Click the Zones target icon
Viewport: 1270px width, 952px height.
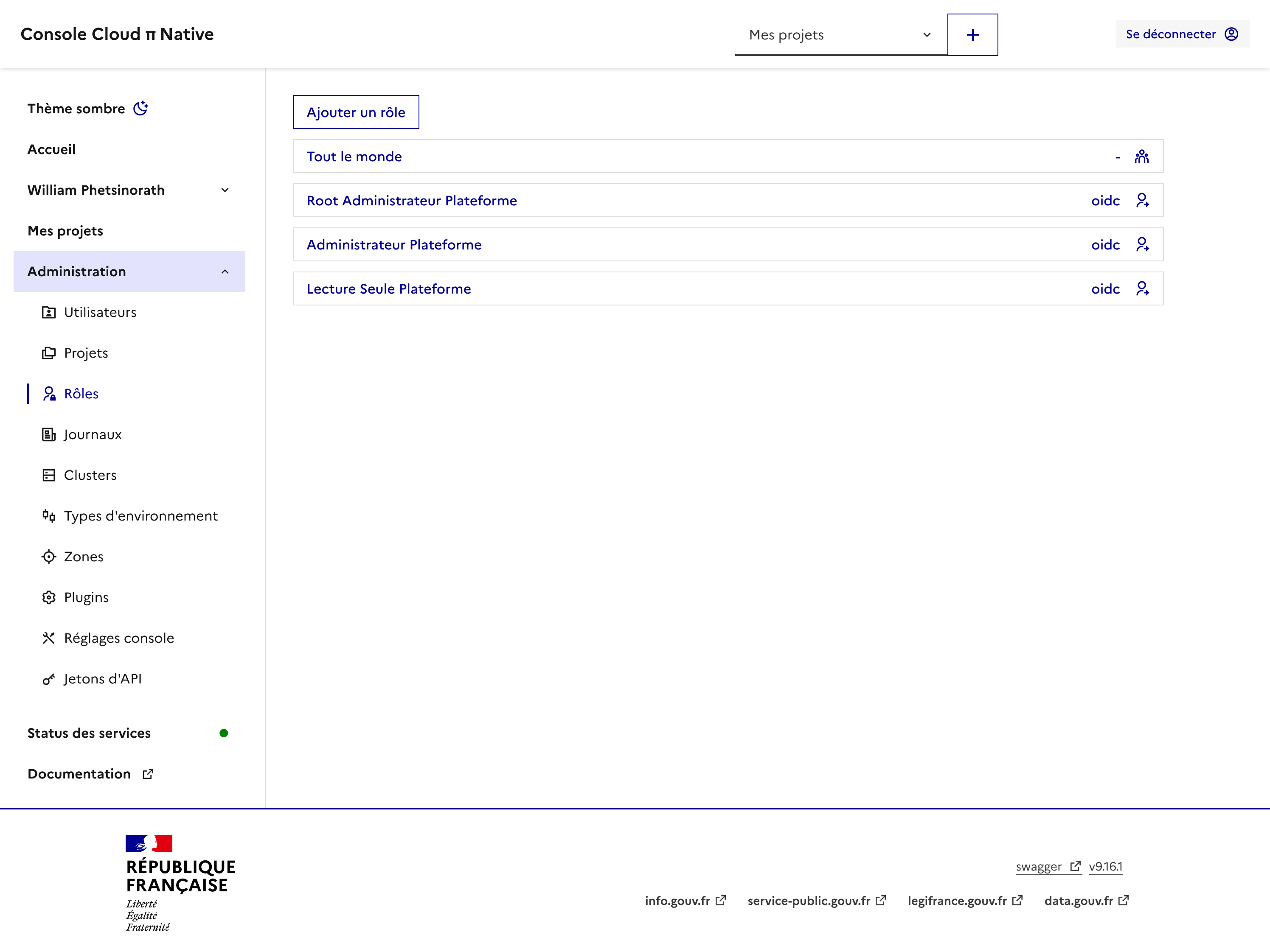pos(49,556)
